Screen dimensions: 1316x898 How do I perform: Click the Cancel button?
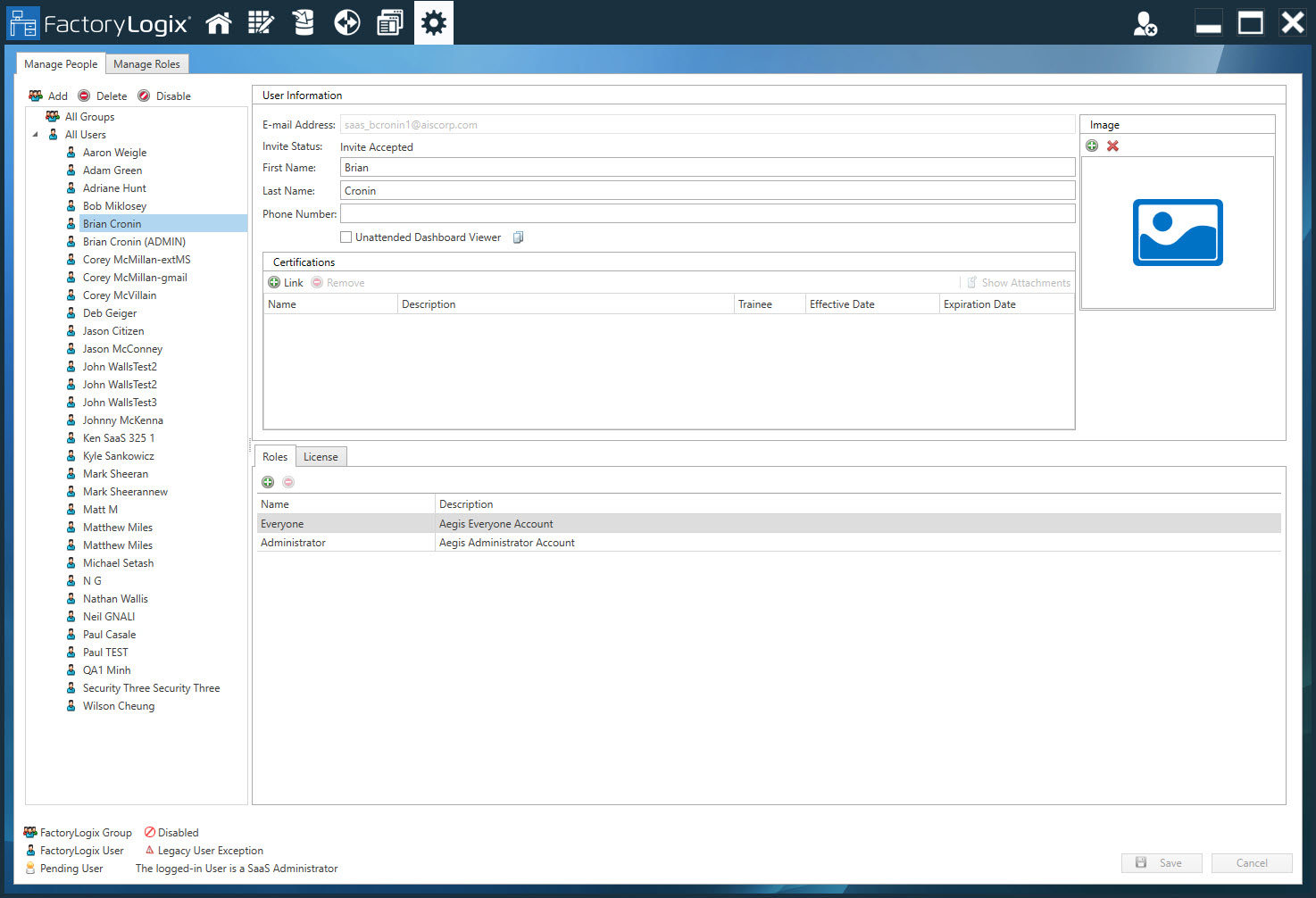click(x=1252, y=863)
